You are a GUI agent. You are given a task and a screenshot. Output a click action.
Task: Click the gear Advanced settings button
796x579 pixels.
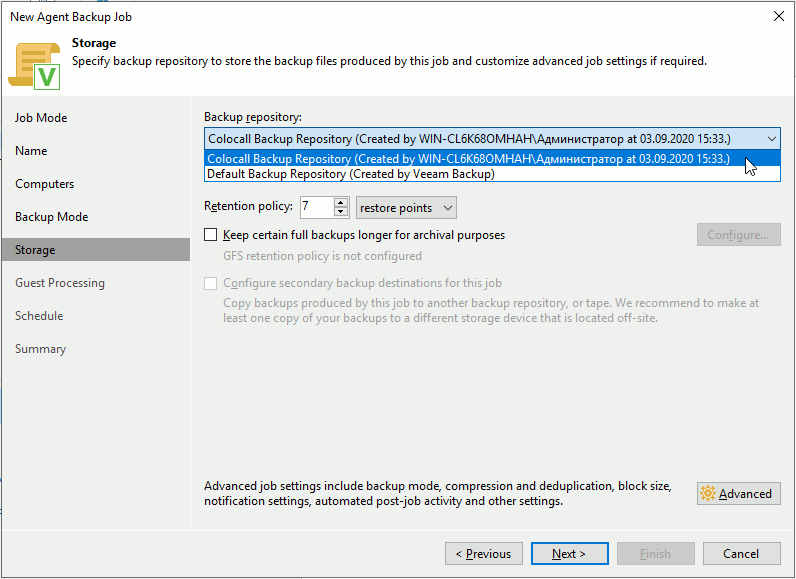pos(738,493)
